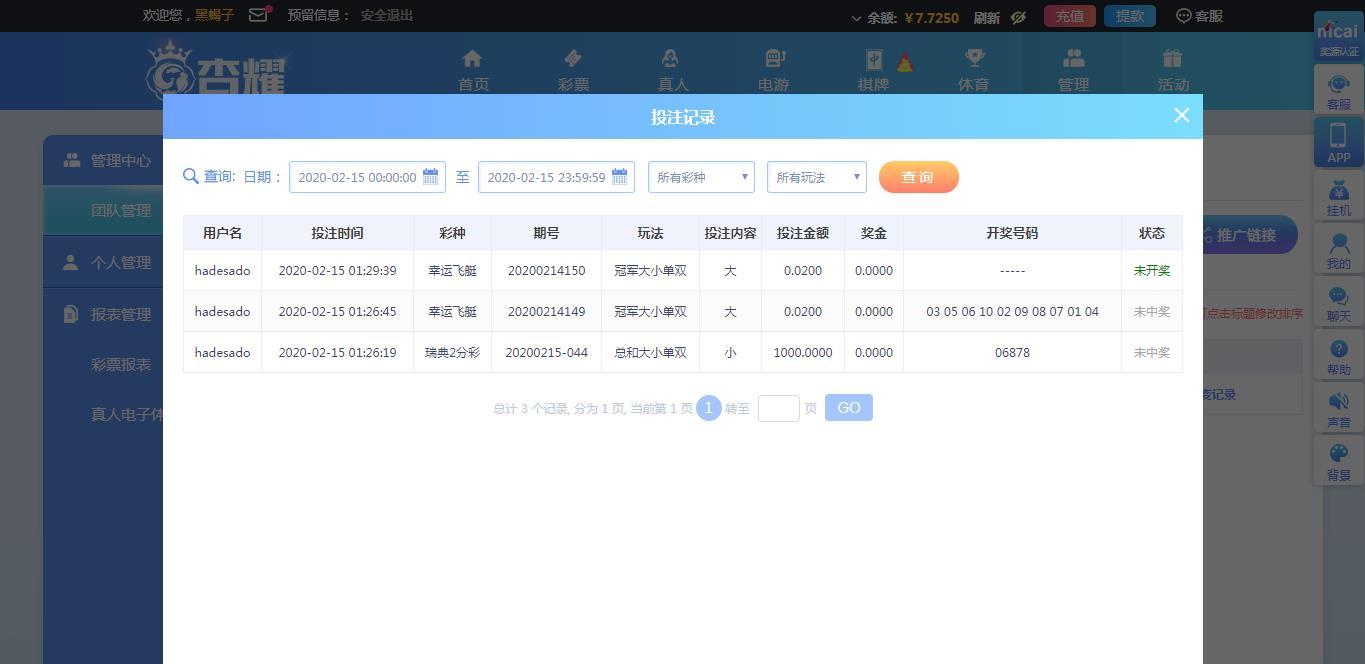Expand the 余额 balance chevron
Image resolution: width=1365 pixels, height=664 pixels.
coord(856,18)
